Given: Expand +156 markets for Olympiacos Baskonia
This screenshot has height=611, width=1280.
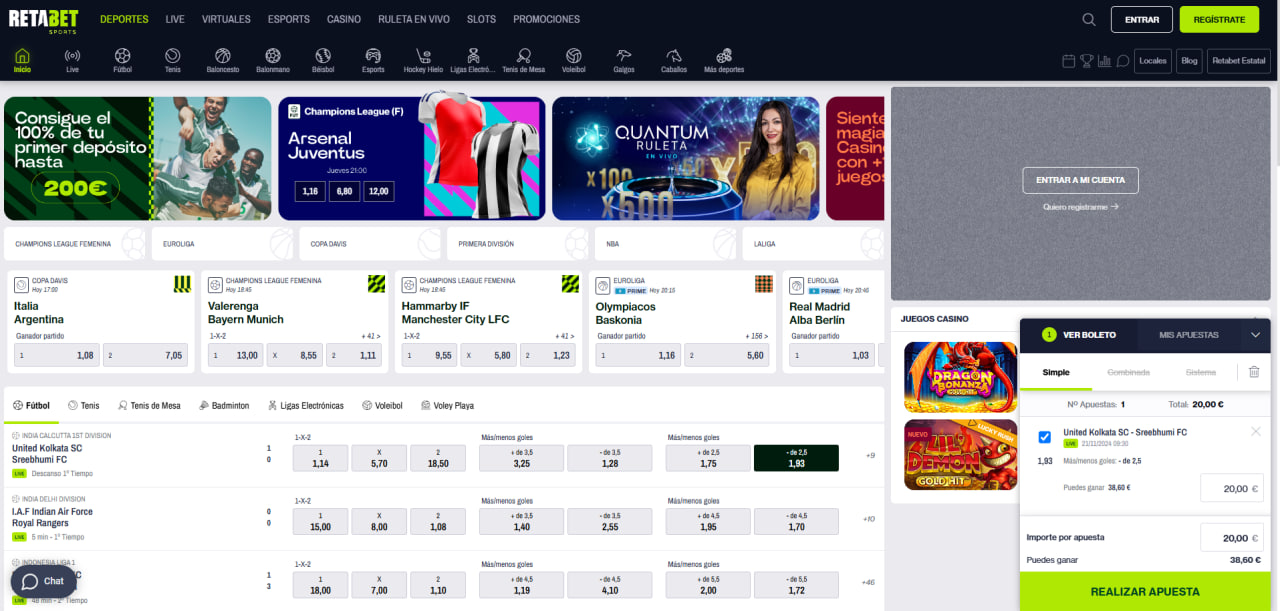Looking at the screenshot, I should tap(759, 336).
